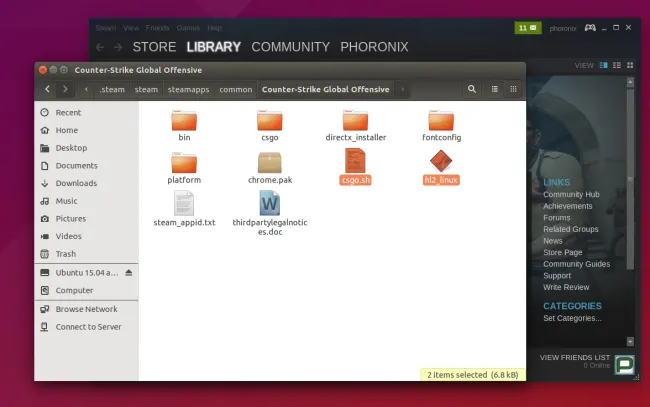The height and width of the screenshot is (407, 650).
Task: Open Support link in Steam
Action: pos(557,276)
